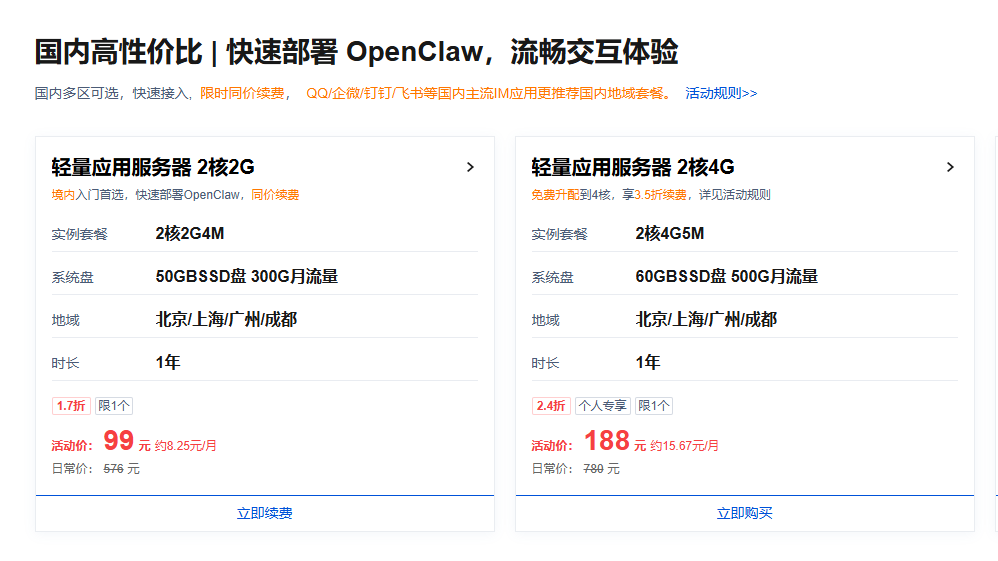
Task: Click the 60GBSSD盘 500G月流量 system disk text
Action: (727, 277)
